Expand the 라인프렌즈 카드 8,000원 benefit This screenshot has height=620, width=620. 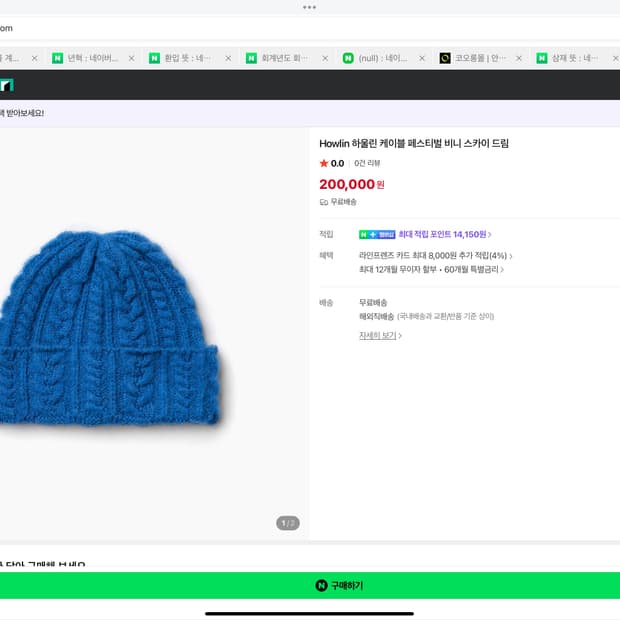pos(435,256)
